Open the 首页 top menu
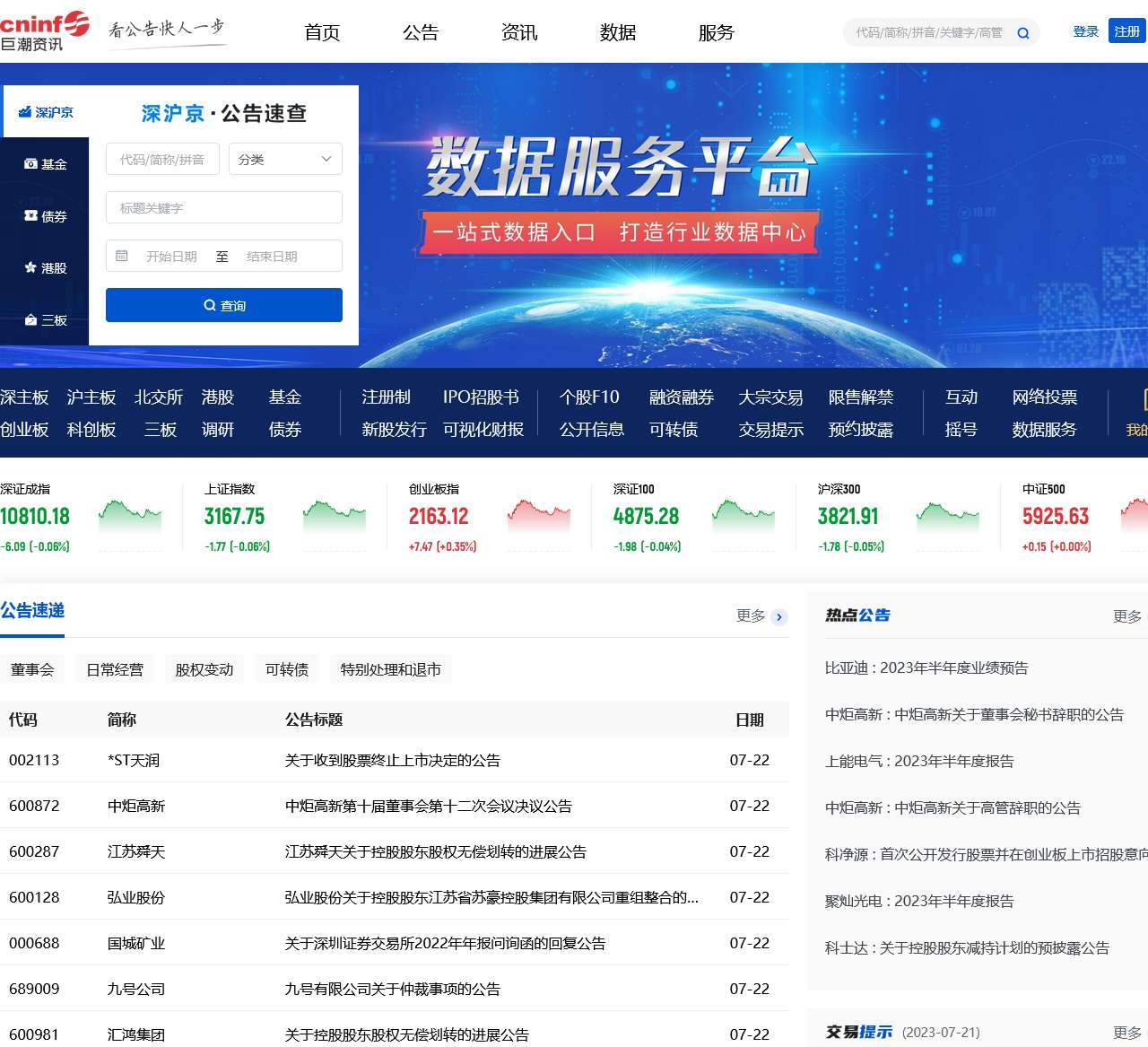Screen dimensions: 1148x1047 (x=322, y=33)
